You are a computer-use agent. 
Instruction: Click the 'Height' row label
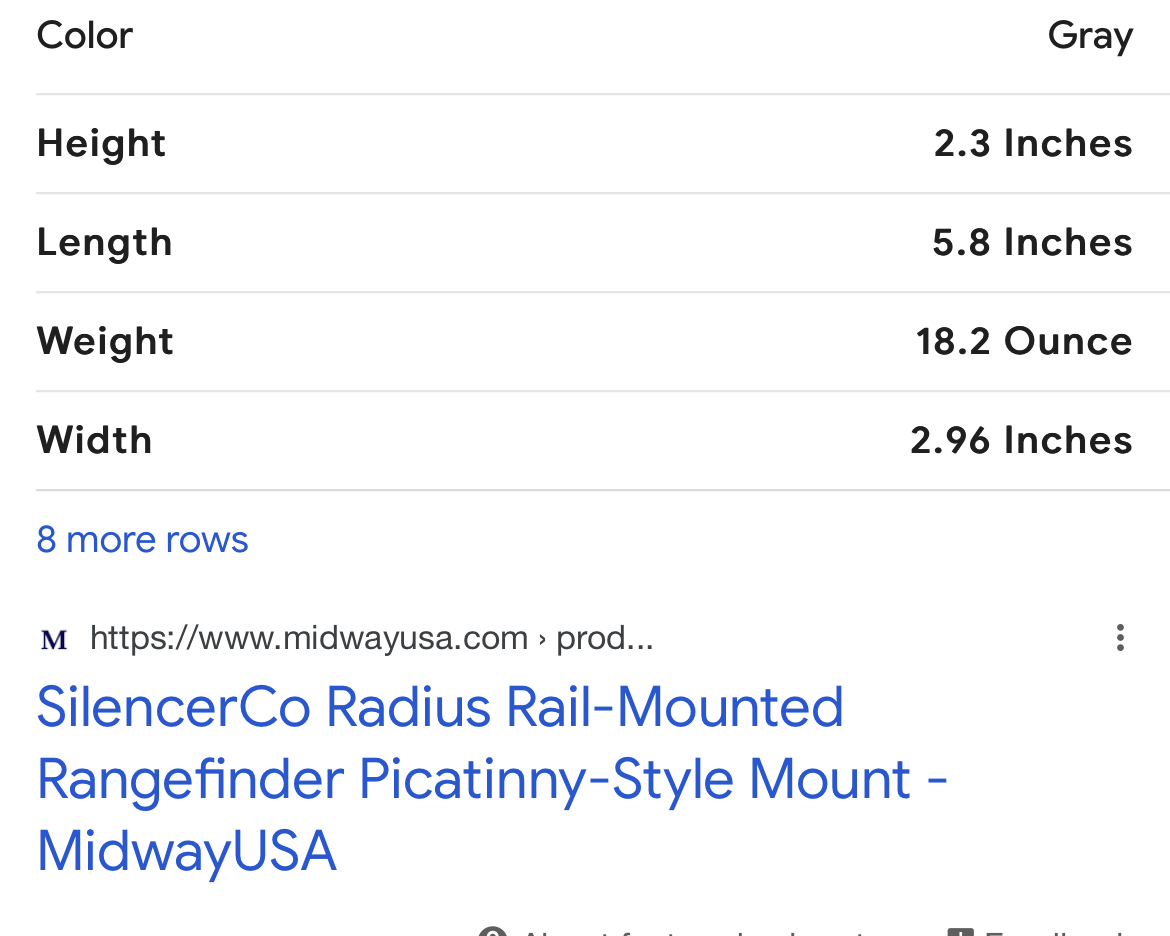[x=101, y=143]
